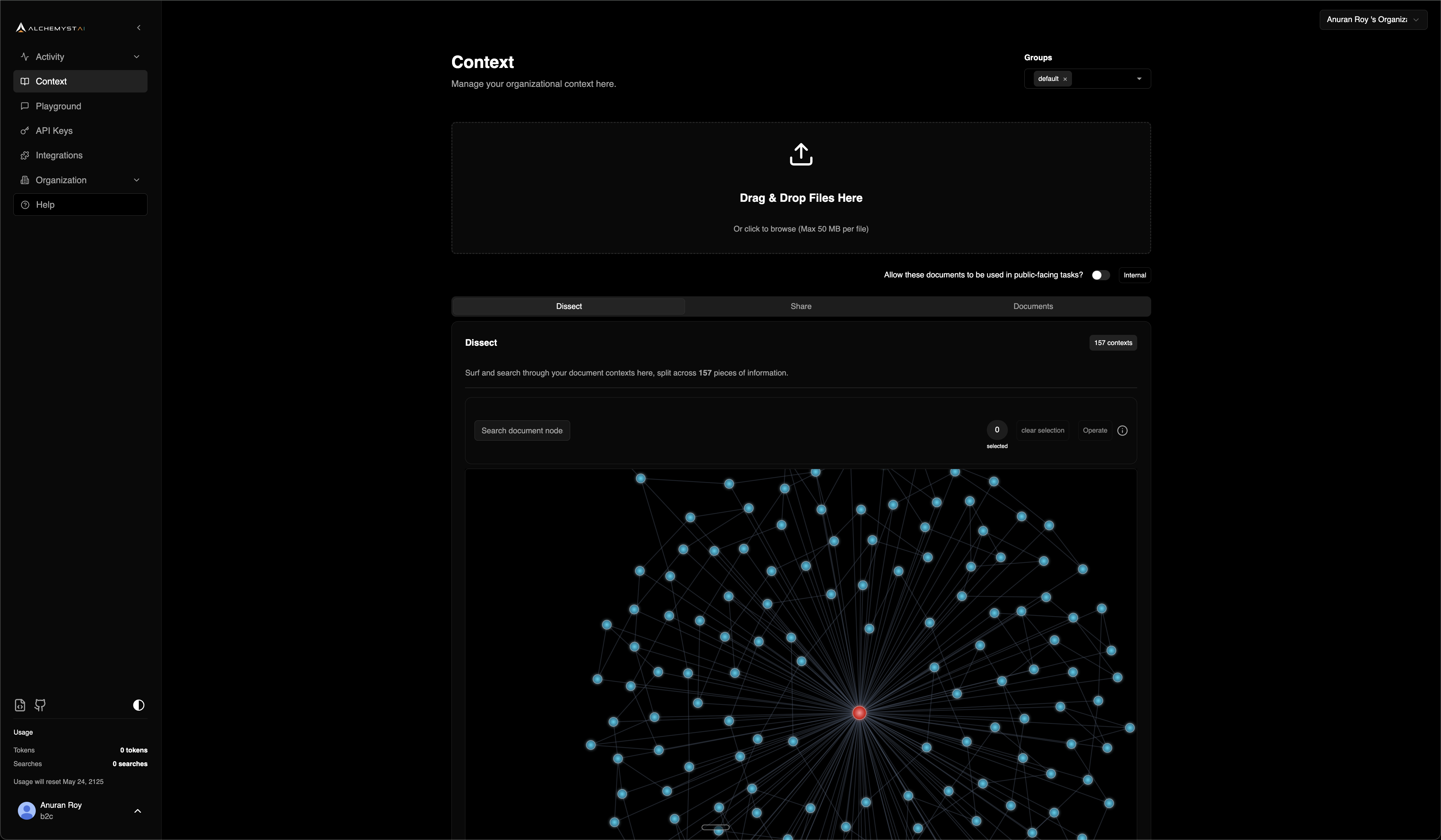
Task: Enable documents for public-facing tasks
Action: point(1100,275)
